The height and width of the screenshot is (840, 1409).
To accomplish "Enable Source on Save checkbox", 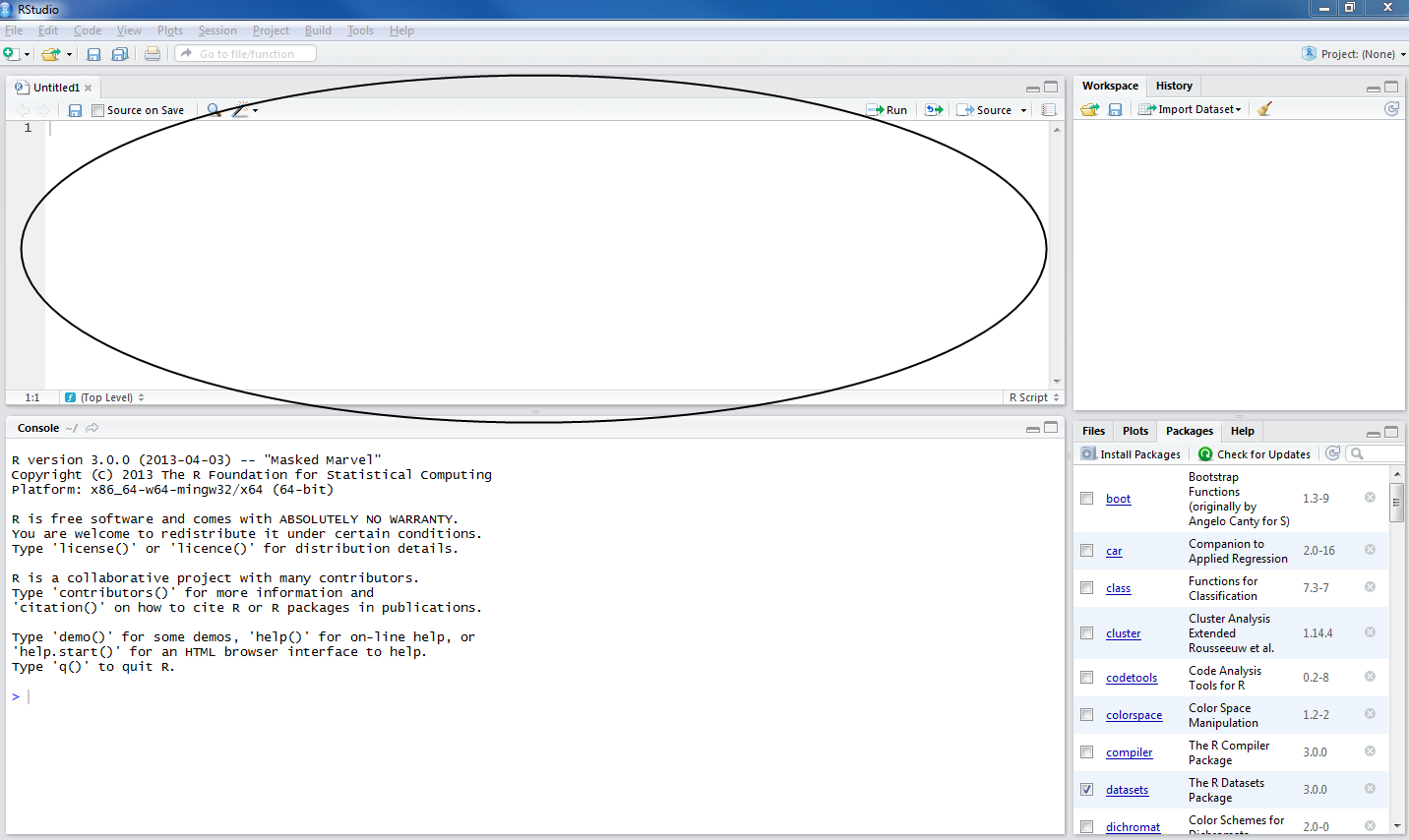I will (97, 110).
